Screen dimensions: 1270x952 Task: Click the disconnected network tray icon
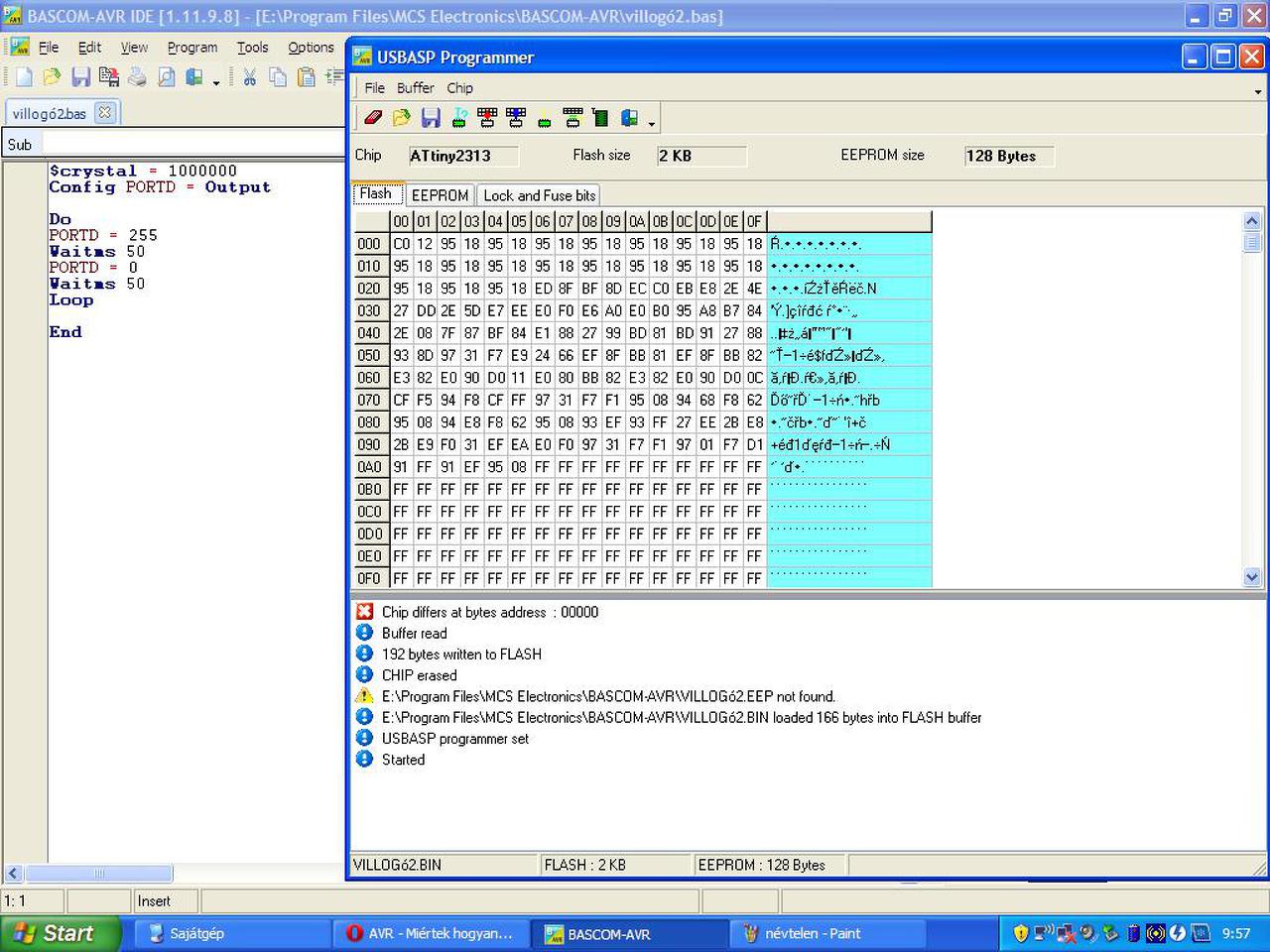pos(1067,933)
